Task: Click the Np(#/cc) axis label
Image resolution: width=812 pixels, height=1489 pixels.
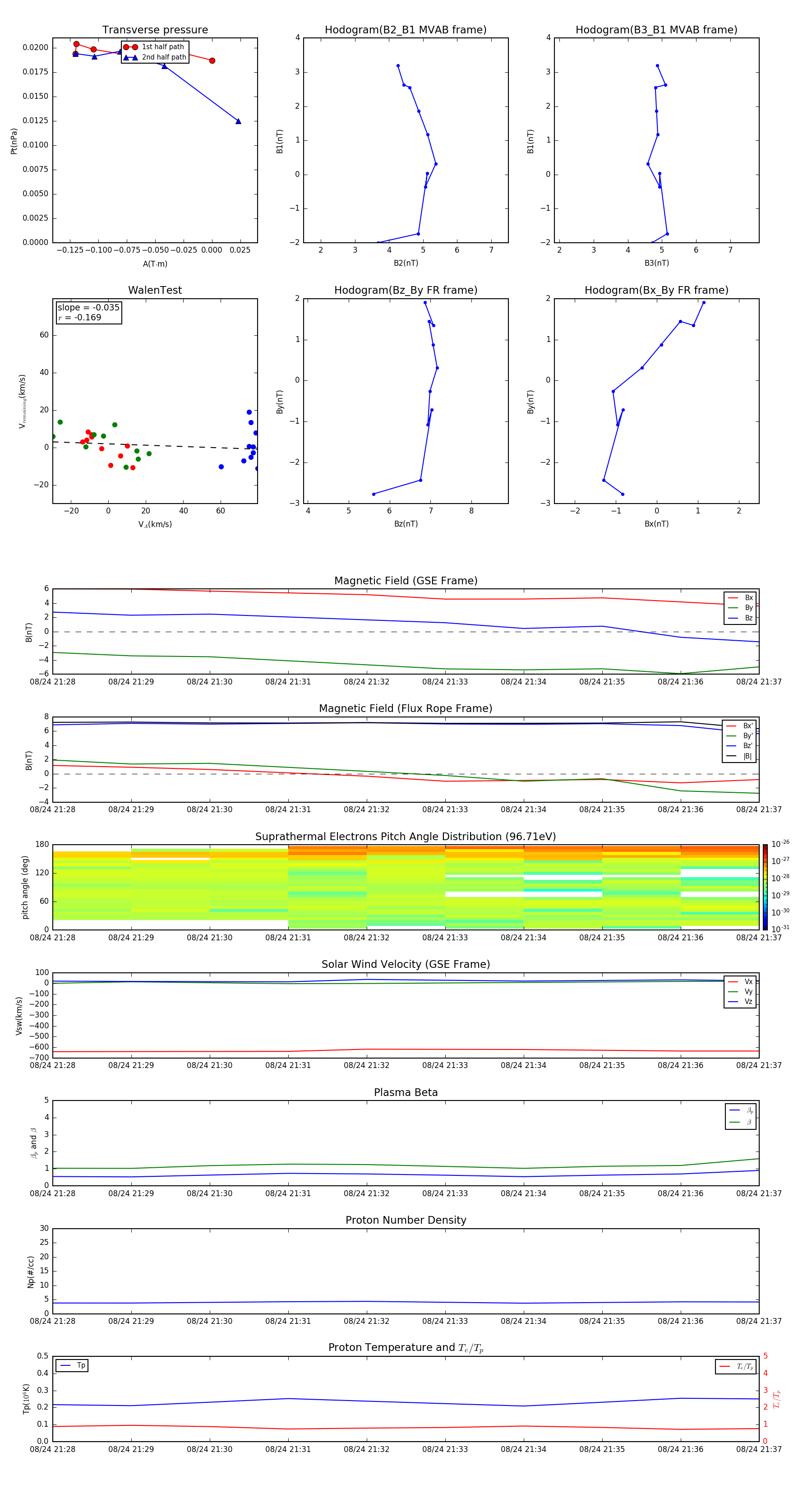Action: tap(31, 1271)
